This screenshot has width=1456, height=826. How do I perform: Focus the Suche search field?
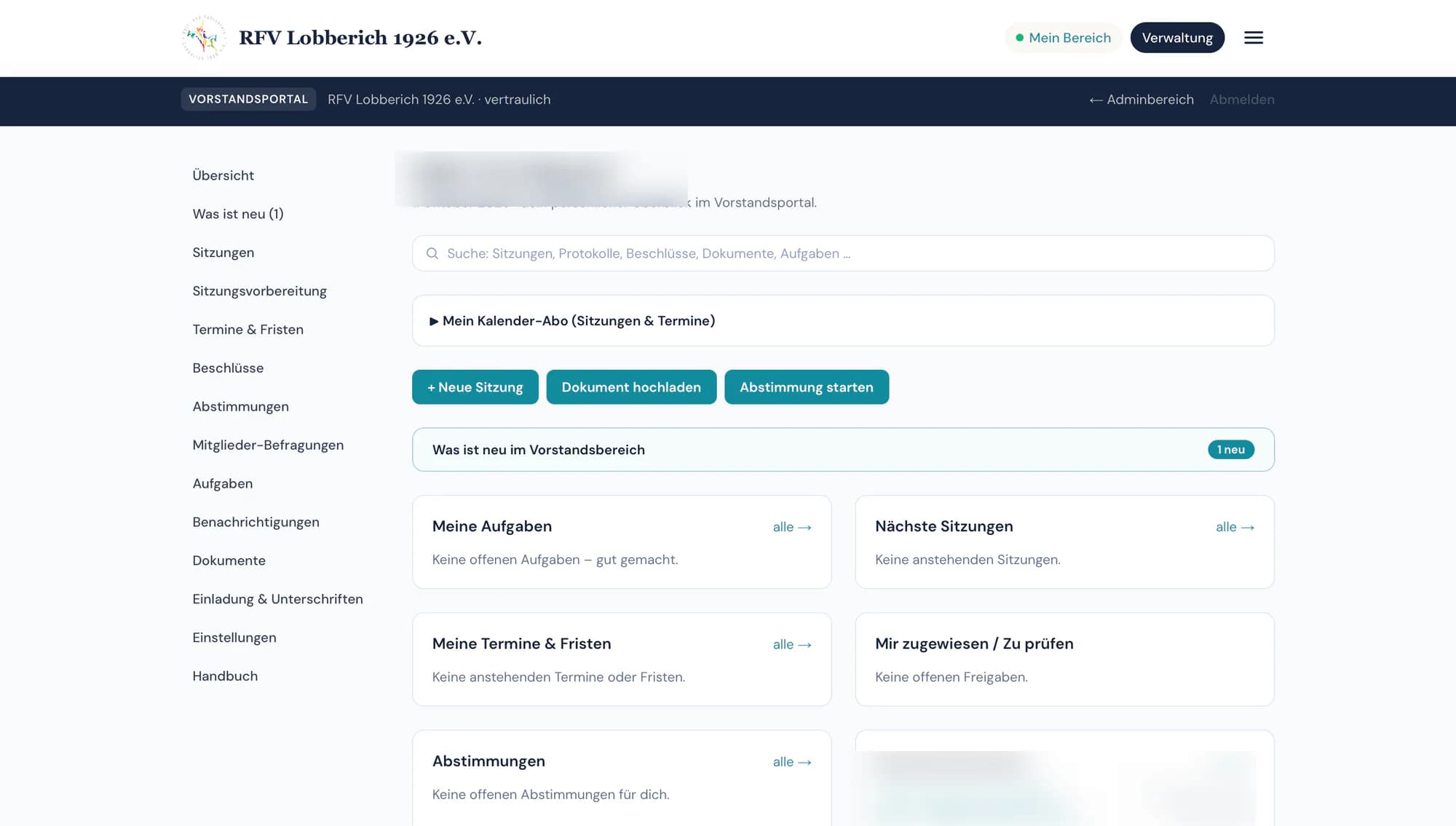click(x=843, y=253)
